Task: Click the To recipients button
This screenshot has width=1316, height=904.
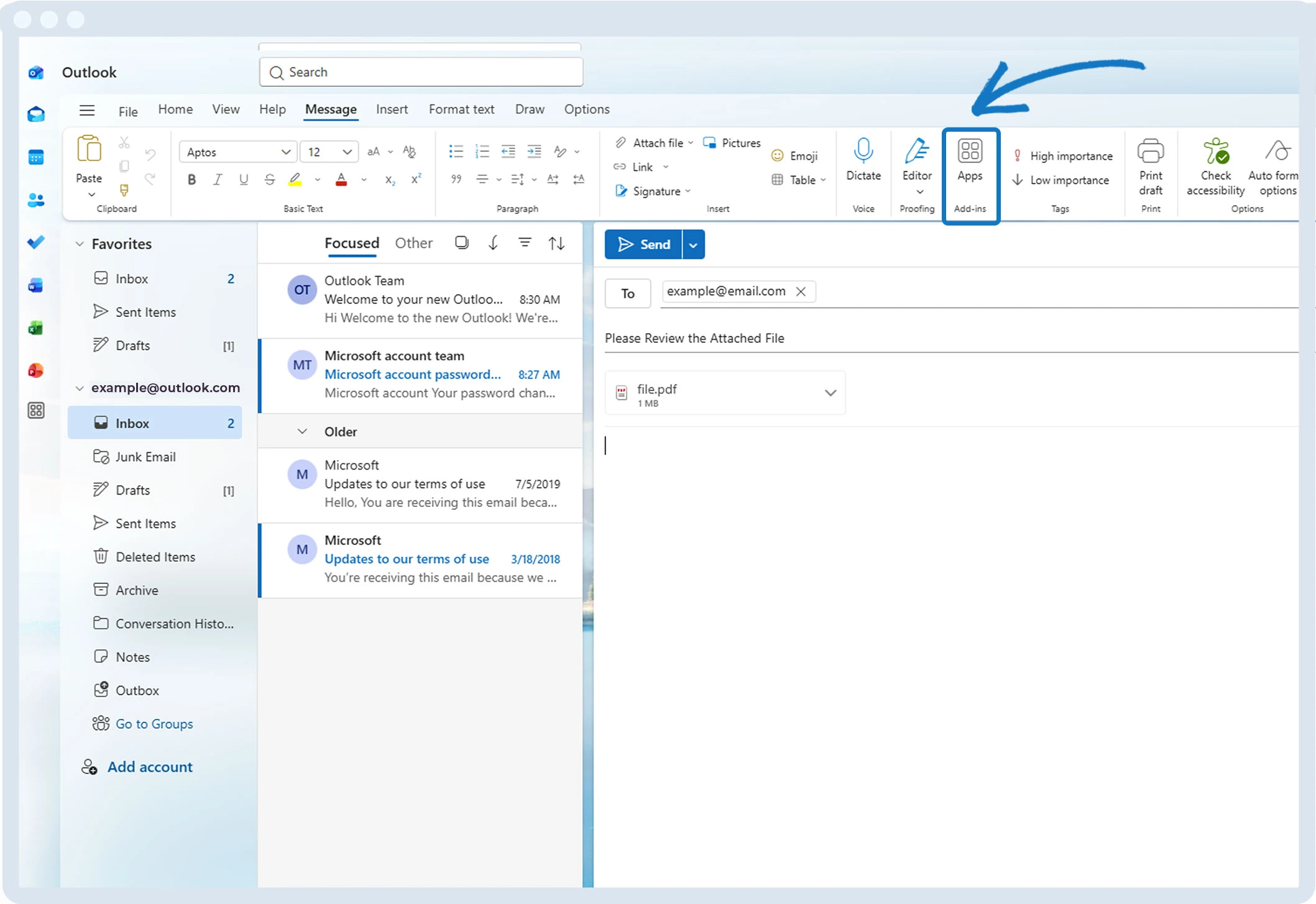Action: coord(628,293)
